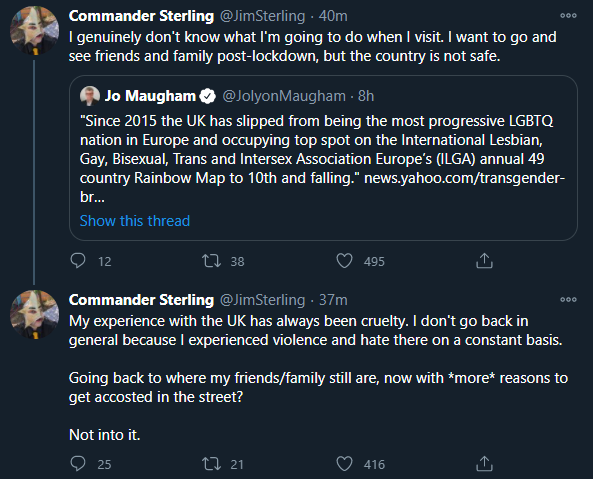The height and width of the screenshot is (479, 593).
Task: Open the 40m timestamp of first tweet
Action: [x=333, y=16]
